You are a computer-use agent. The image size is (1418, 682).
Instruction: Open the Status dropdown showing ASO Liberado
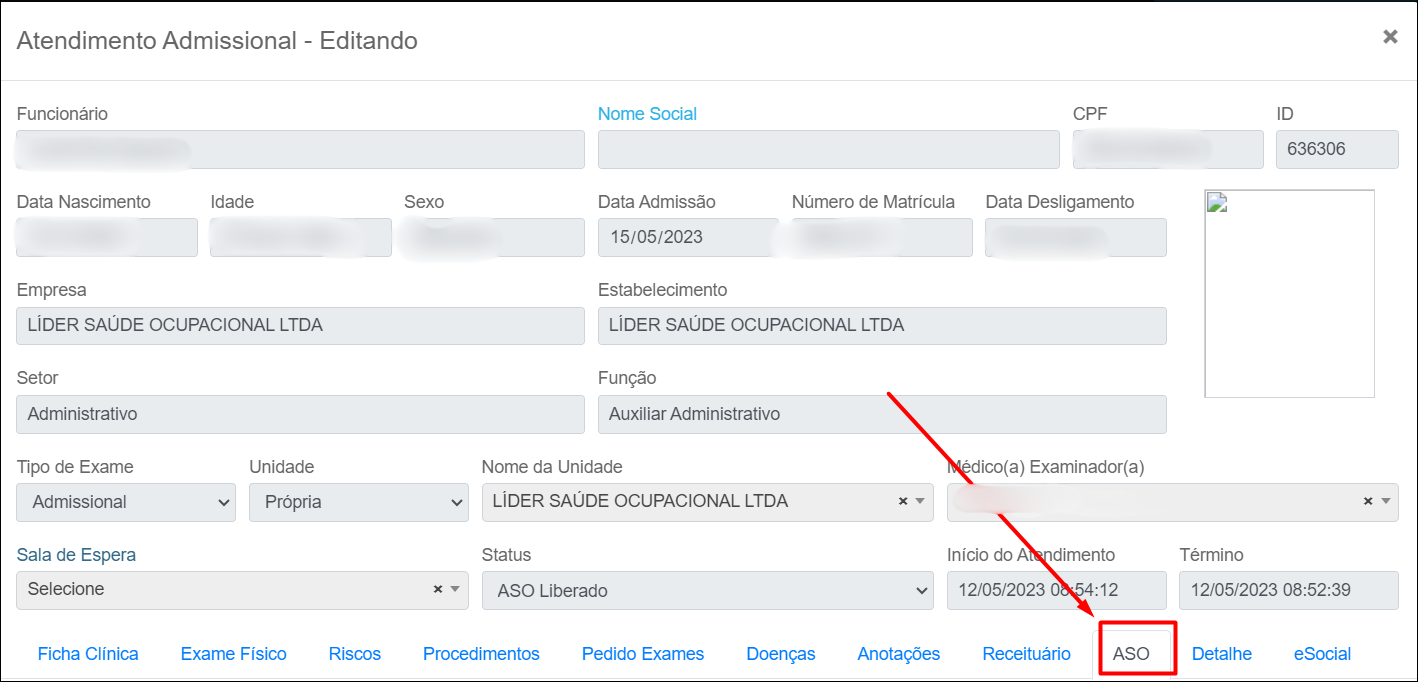707,591
